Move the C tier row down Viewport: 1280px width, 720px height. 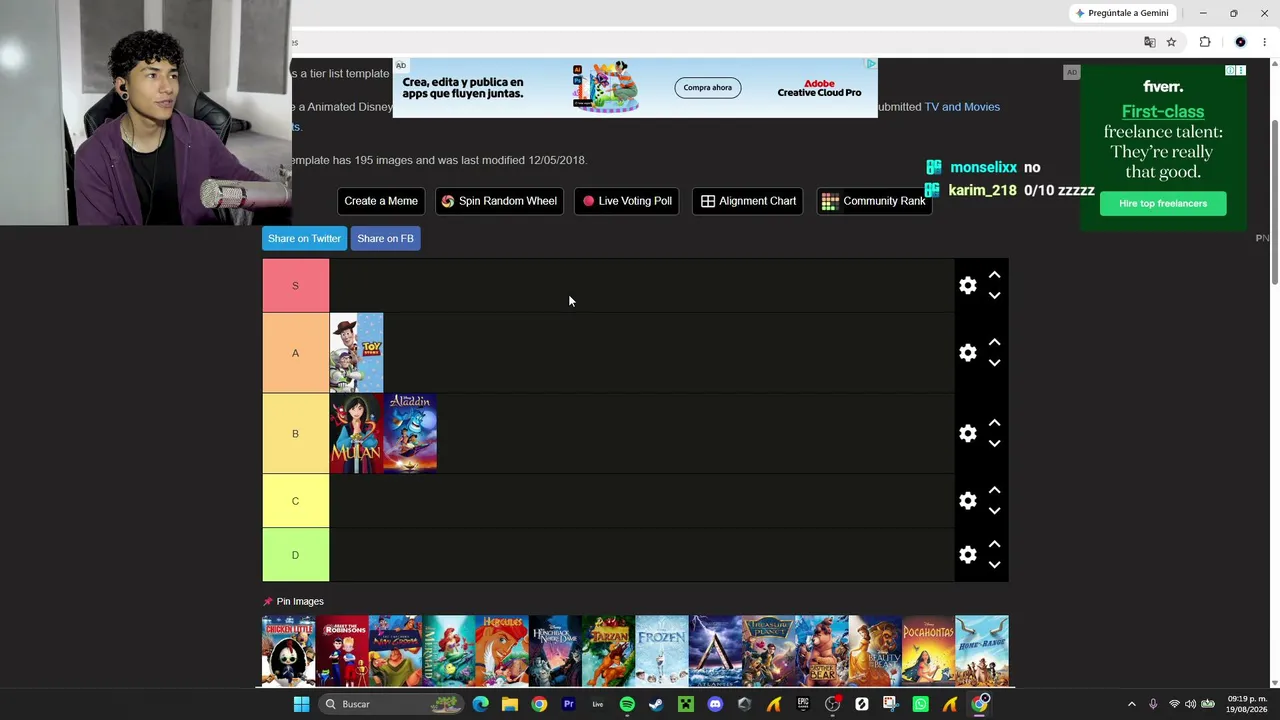(x=994, y=511)
